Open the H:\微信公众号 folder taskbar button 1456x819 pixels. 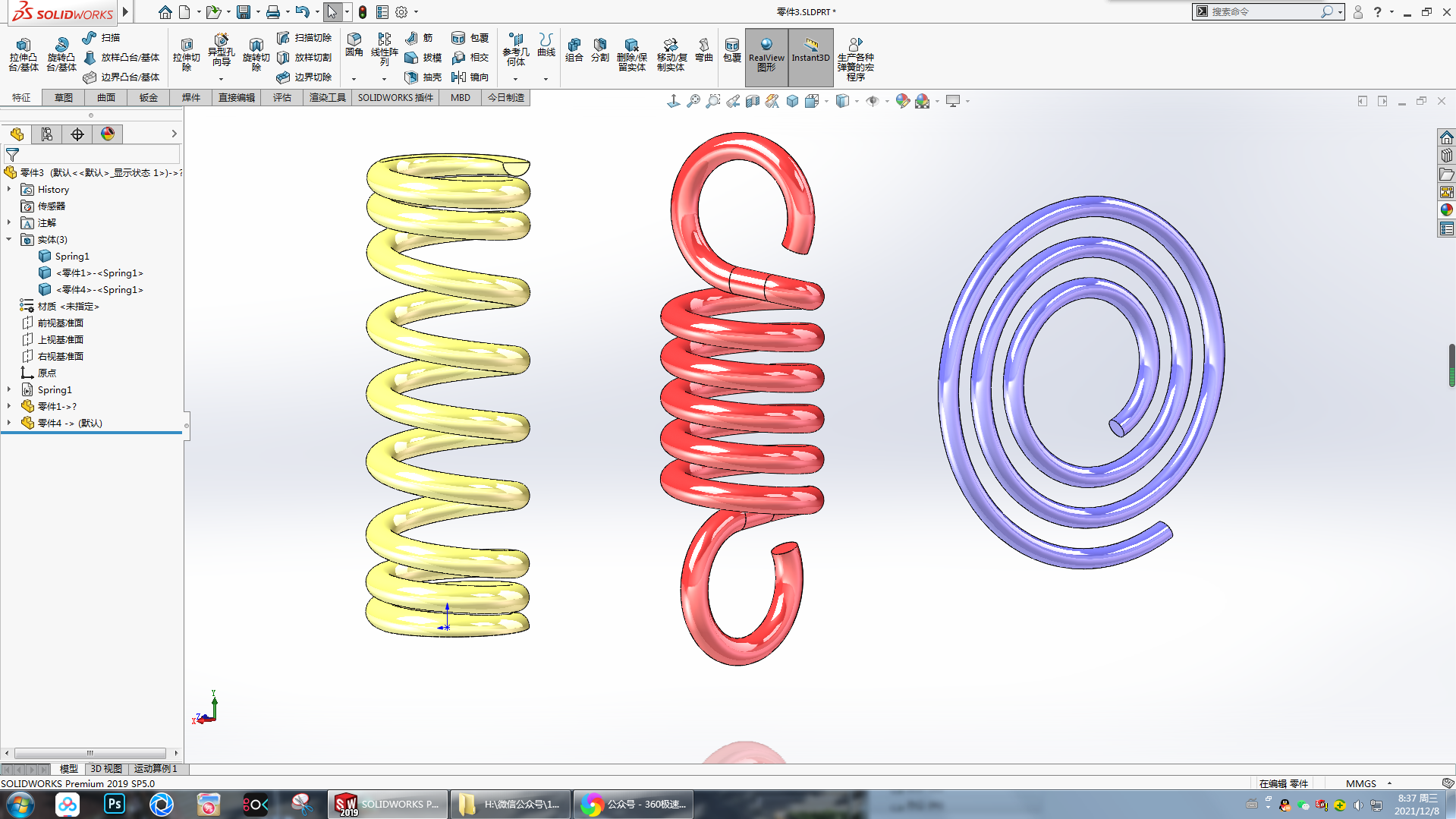(x=511, y=804)
